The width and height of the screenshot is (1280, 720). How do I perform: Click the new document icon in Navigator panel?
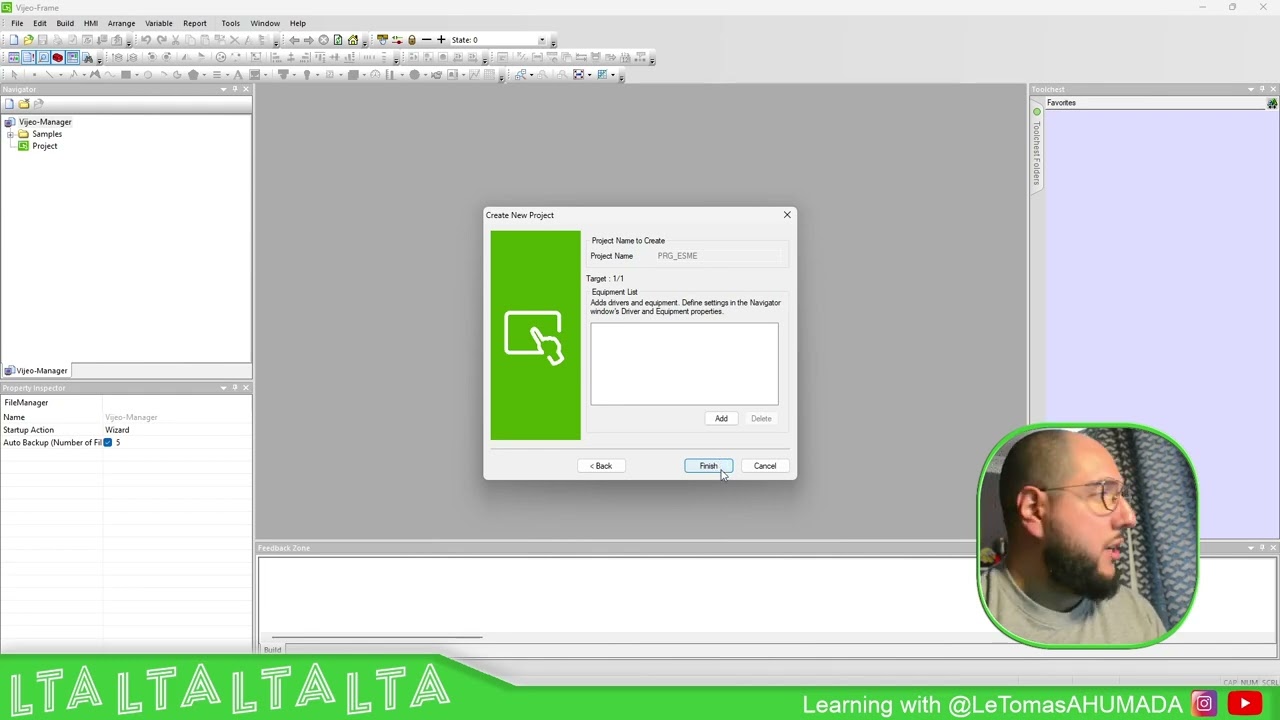pyautogui.click(x=9, y=104)
